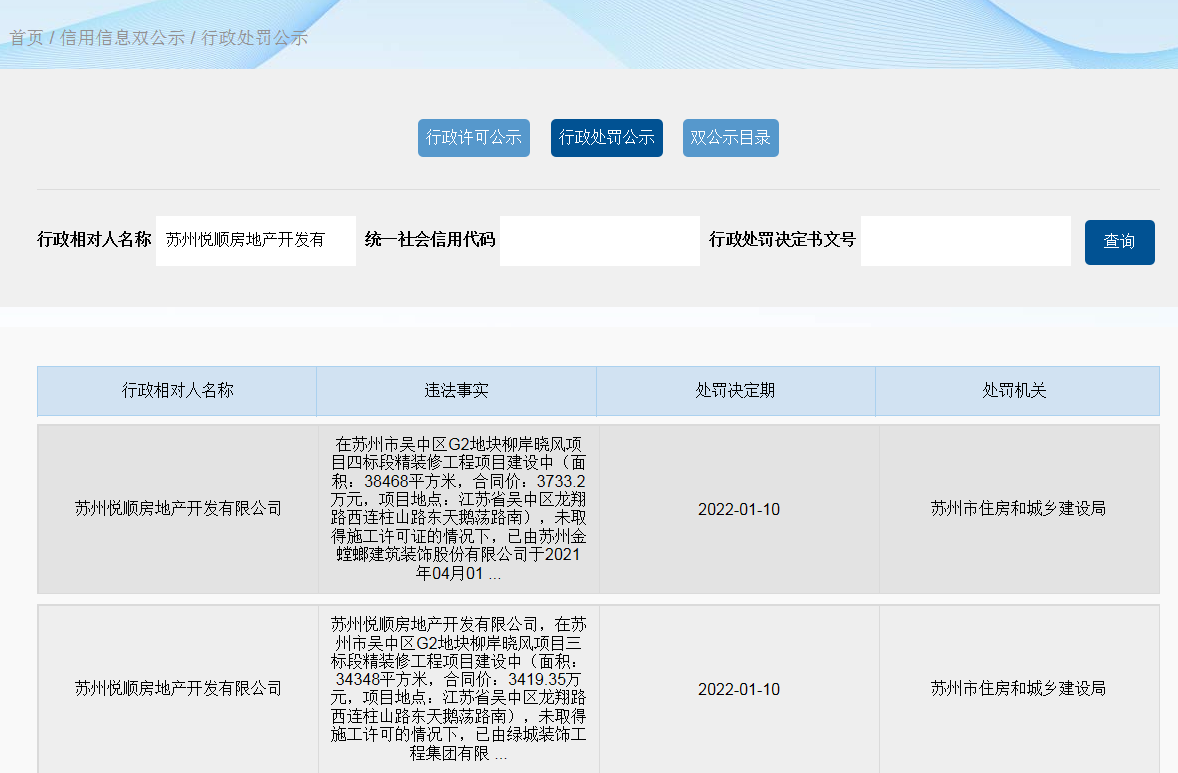
Task: Click the 处罚机关 column header
Action: tap(1016, 391)
